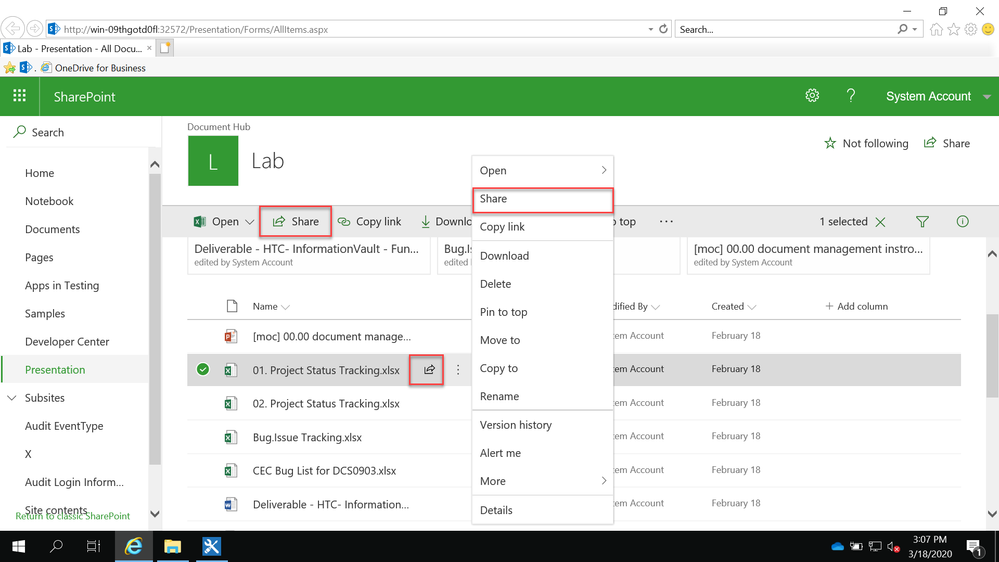999x562 pixels.
Task: Open the help question mark icon
Action: (x=851, y=96)
